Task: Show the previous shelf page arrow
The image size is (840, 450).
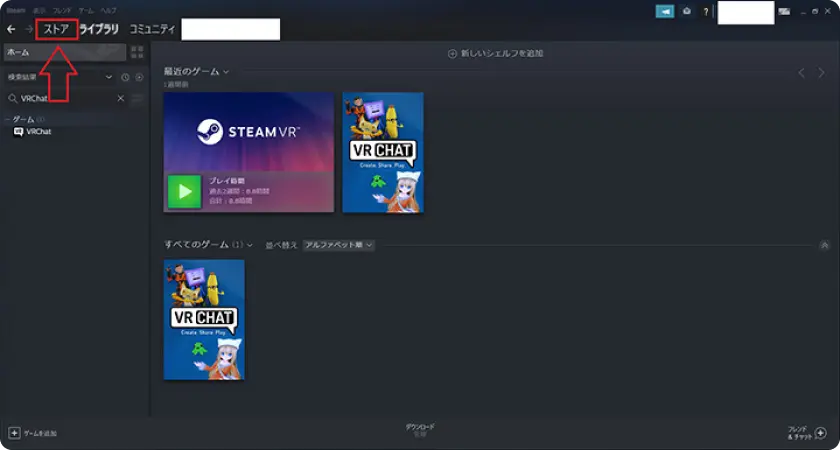Action: pos(801,73)
